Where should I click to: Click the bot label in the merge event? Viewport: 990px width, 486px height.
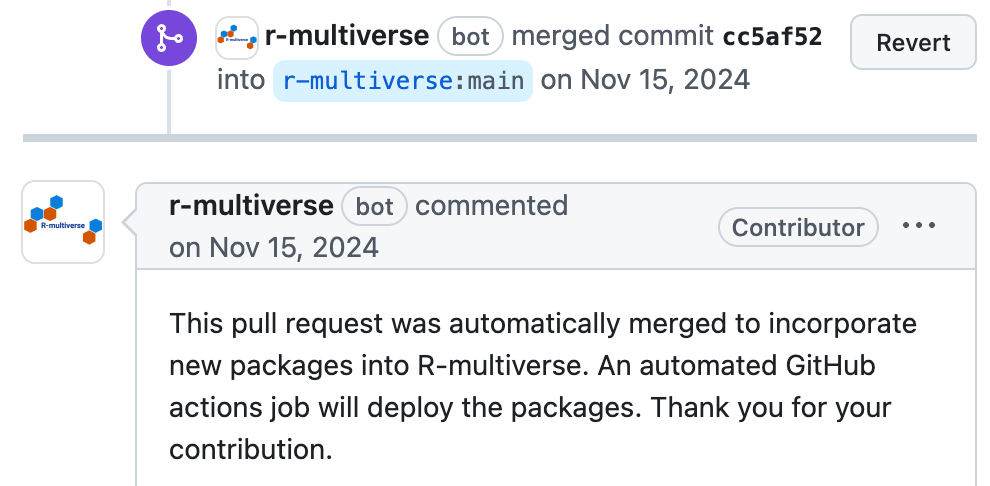coord(470,38)
